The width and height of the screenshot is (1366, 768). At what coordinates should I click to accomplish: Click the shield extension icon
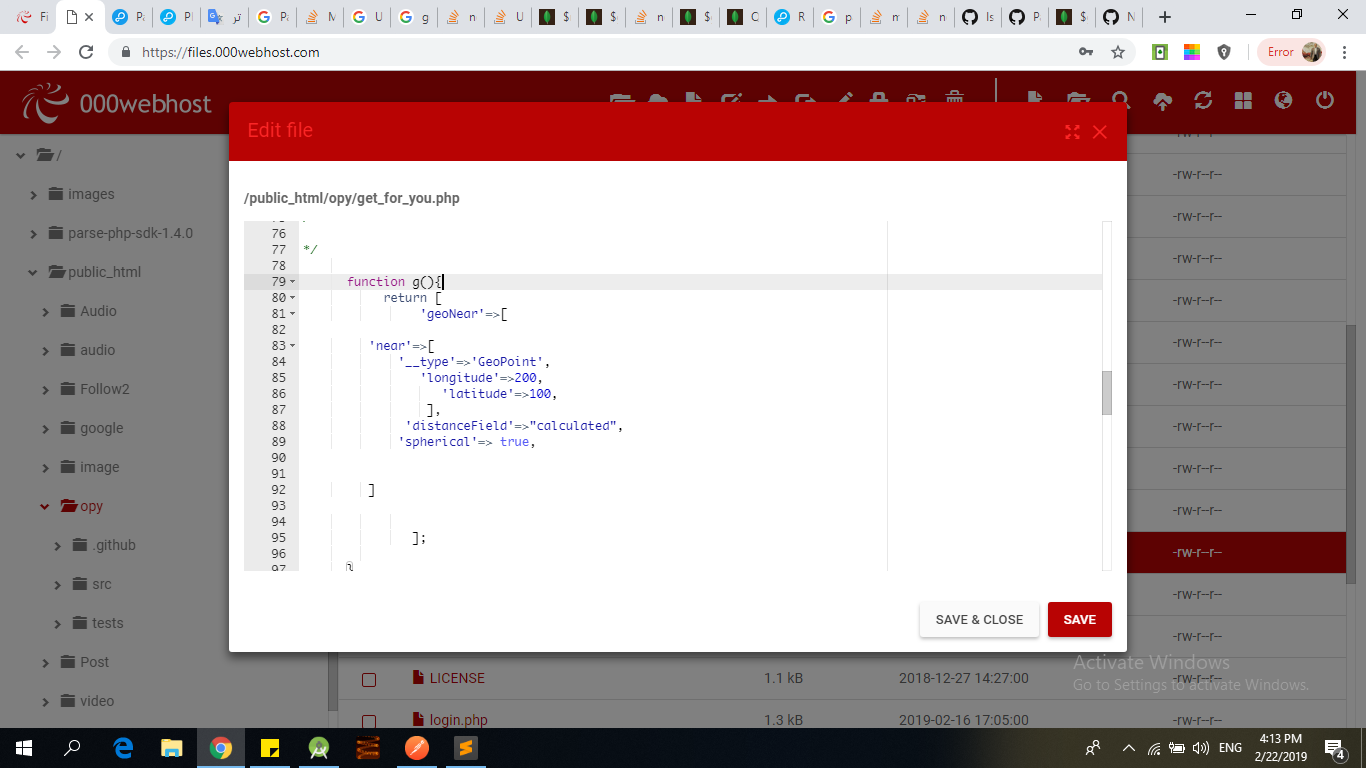(1224, 52)
